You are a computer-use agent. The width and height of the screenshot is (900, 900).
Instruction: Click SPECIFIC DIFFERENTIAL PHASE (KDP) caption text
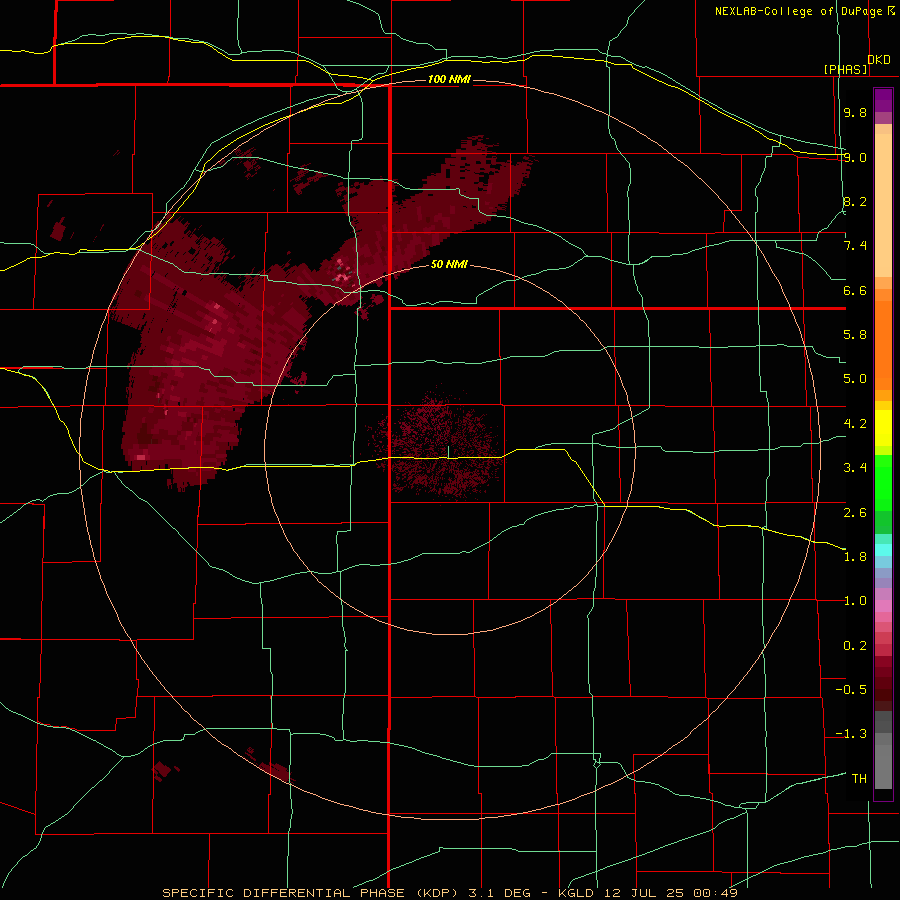[x=312, y=893]
